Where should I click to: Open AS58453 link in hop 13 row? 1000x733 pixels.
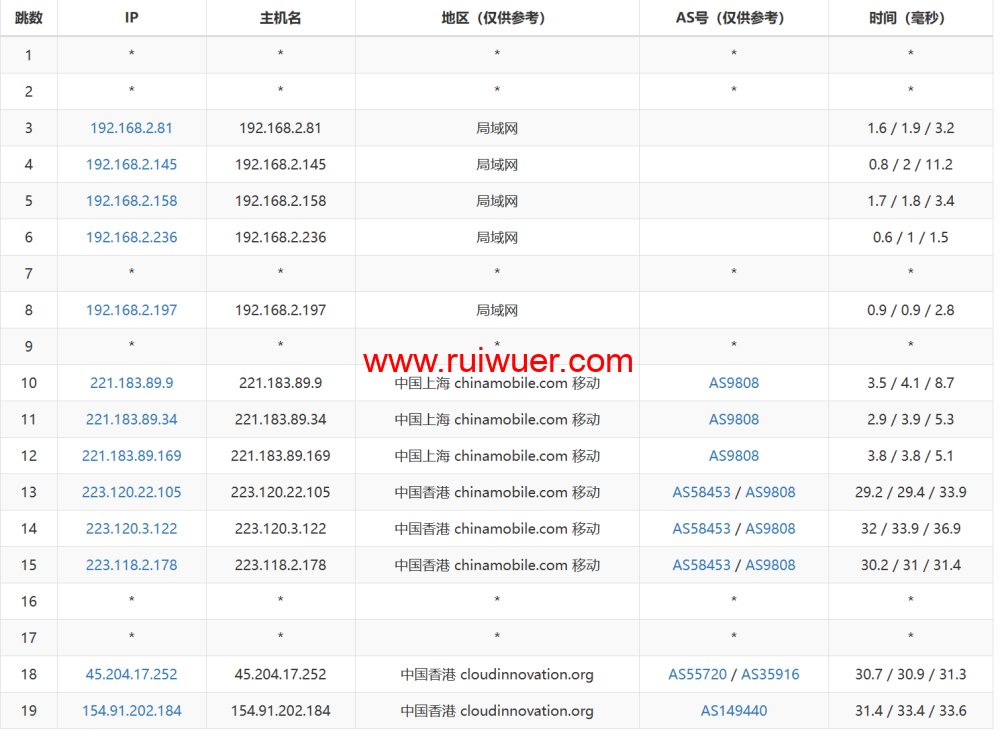(701, 492)
